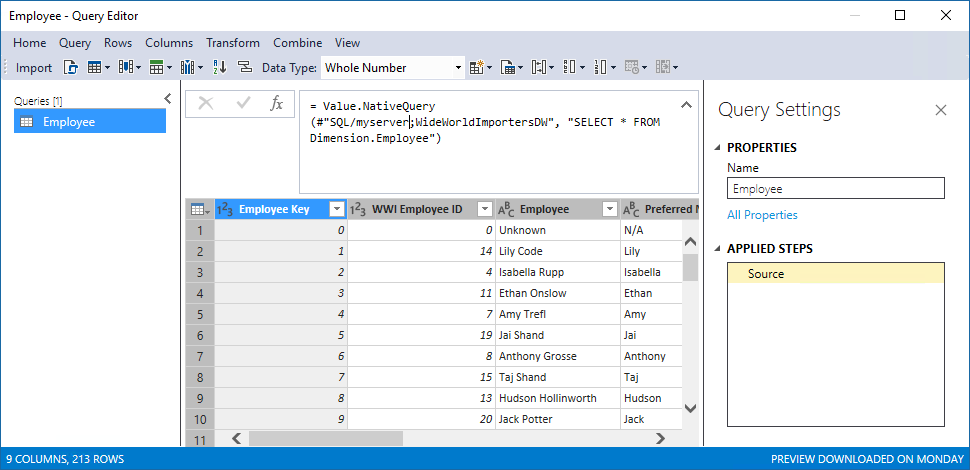
Task: Collapse the APPLIED STEPS section
Action: coord(718,249)
